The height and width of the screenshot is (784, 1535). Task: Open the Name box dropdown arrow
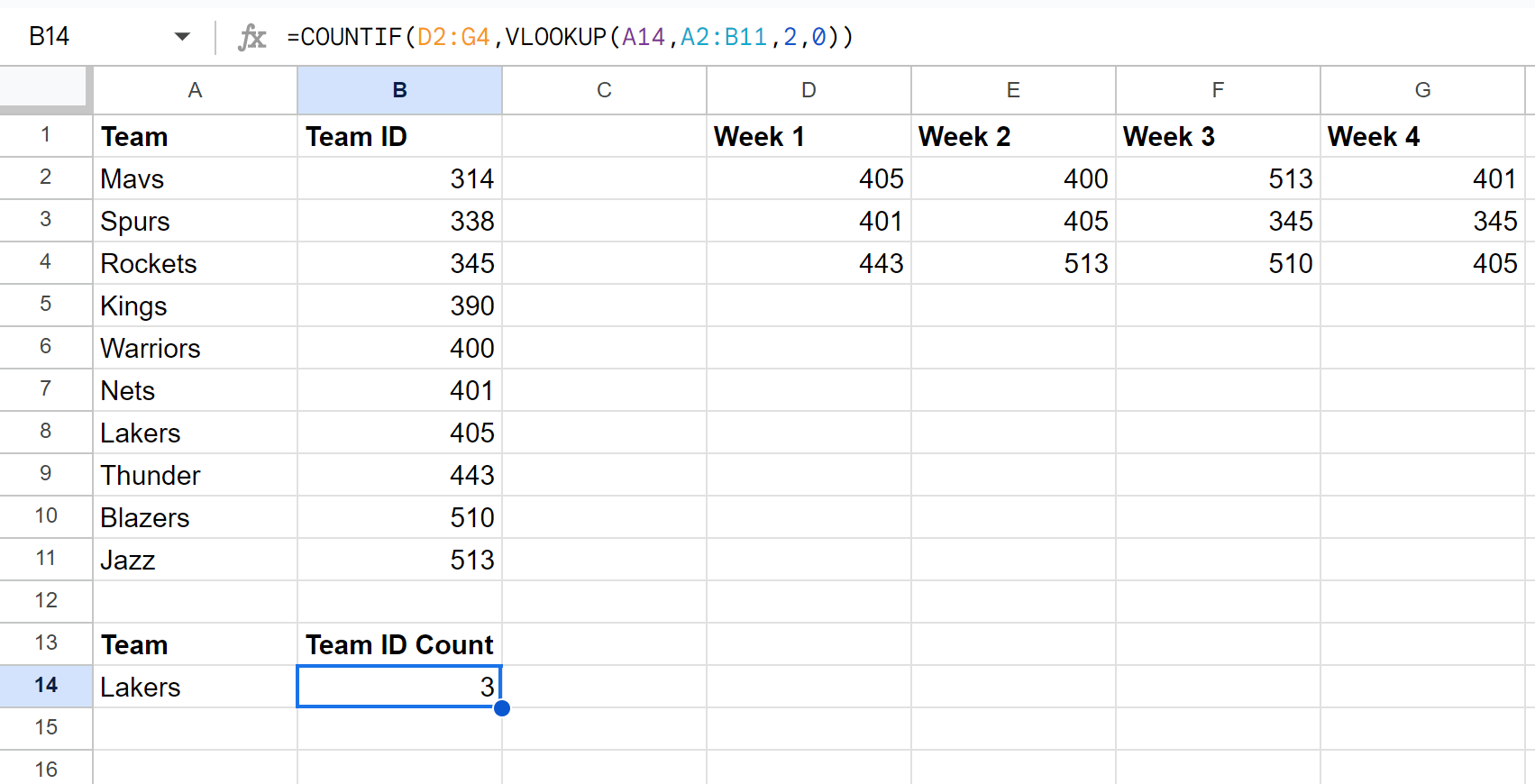182,37
